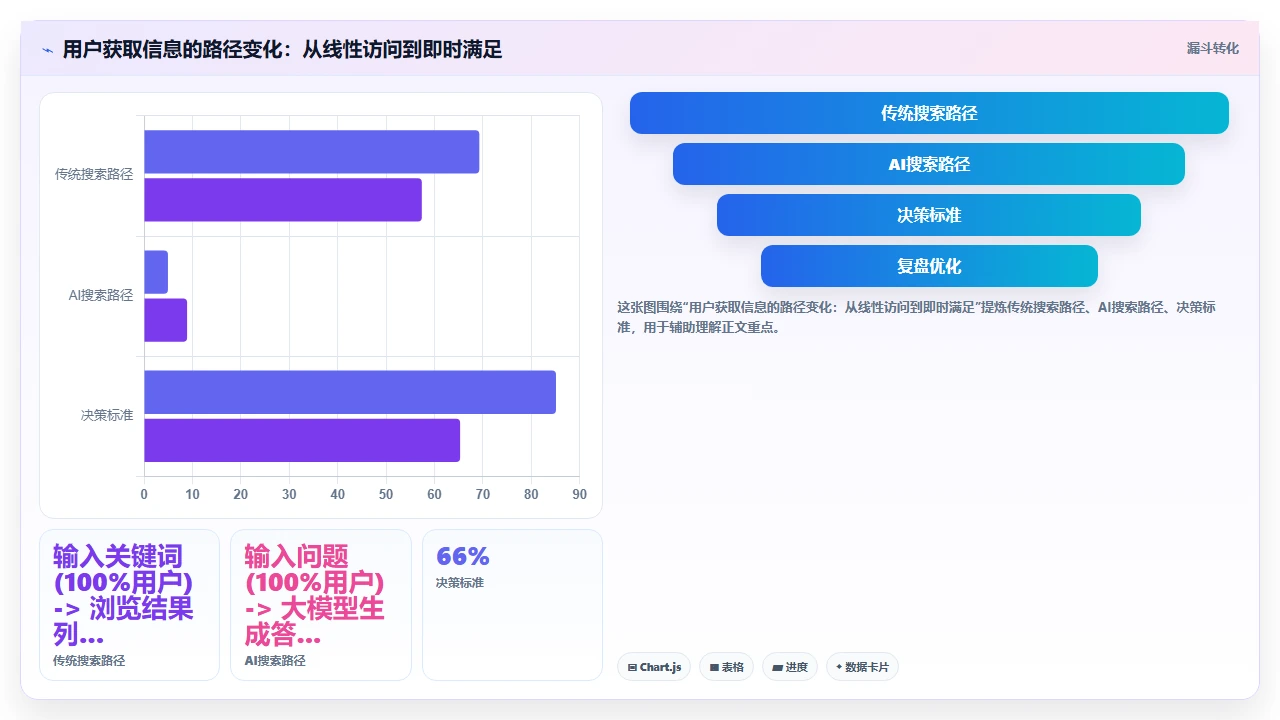
Task: Click the longest bar for 决策标准
Action: point(350,392)
